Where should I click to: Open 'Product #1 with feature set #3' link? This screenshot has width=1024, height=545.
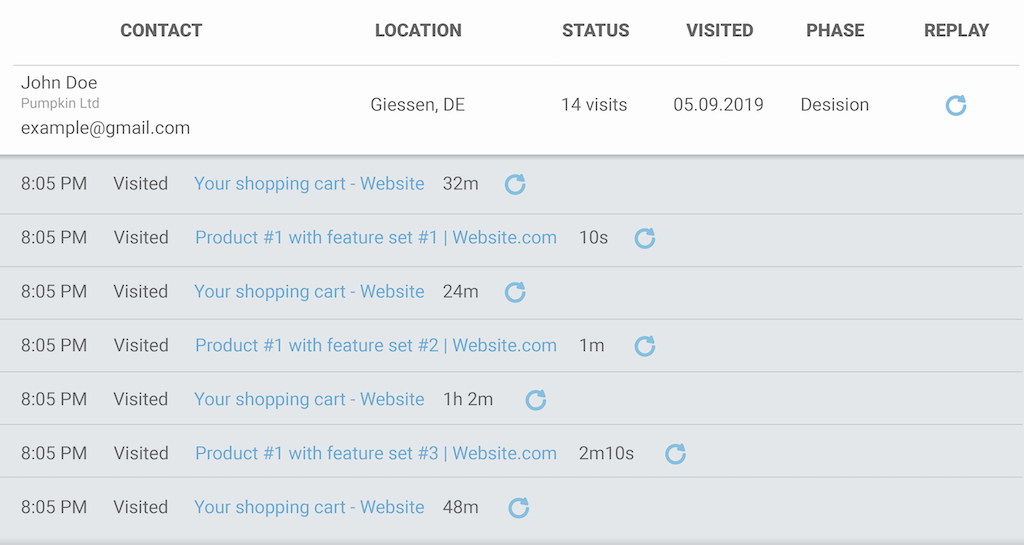pos(375,454)
